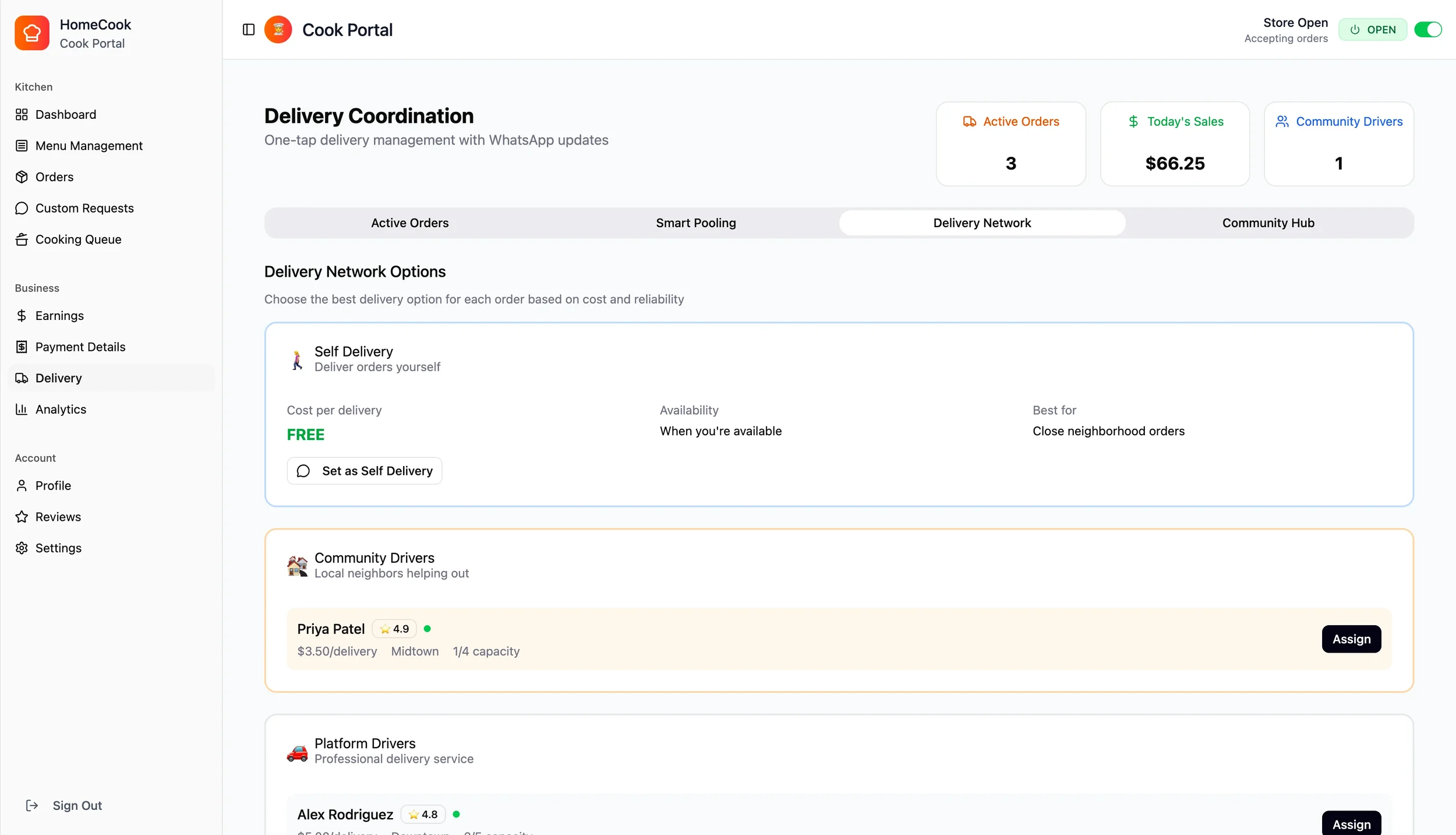This screenshot has width=1456, height=835.
Task: Switch to the Active Orders tab
Action: pyautogui.click(x=409, y=223)
